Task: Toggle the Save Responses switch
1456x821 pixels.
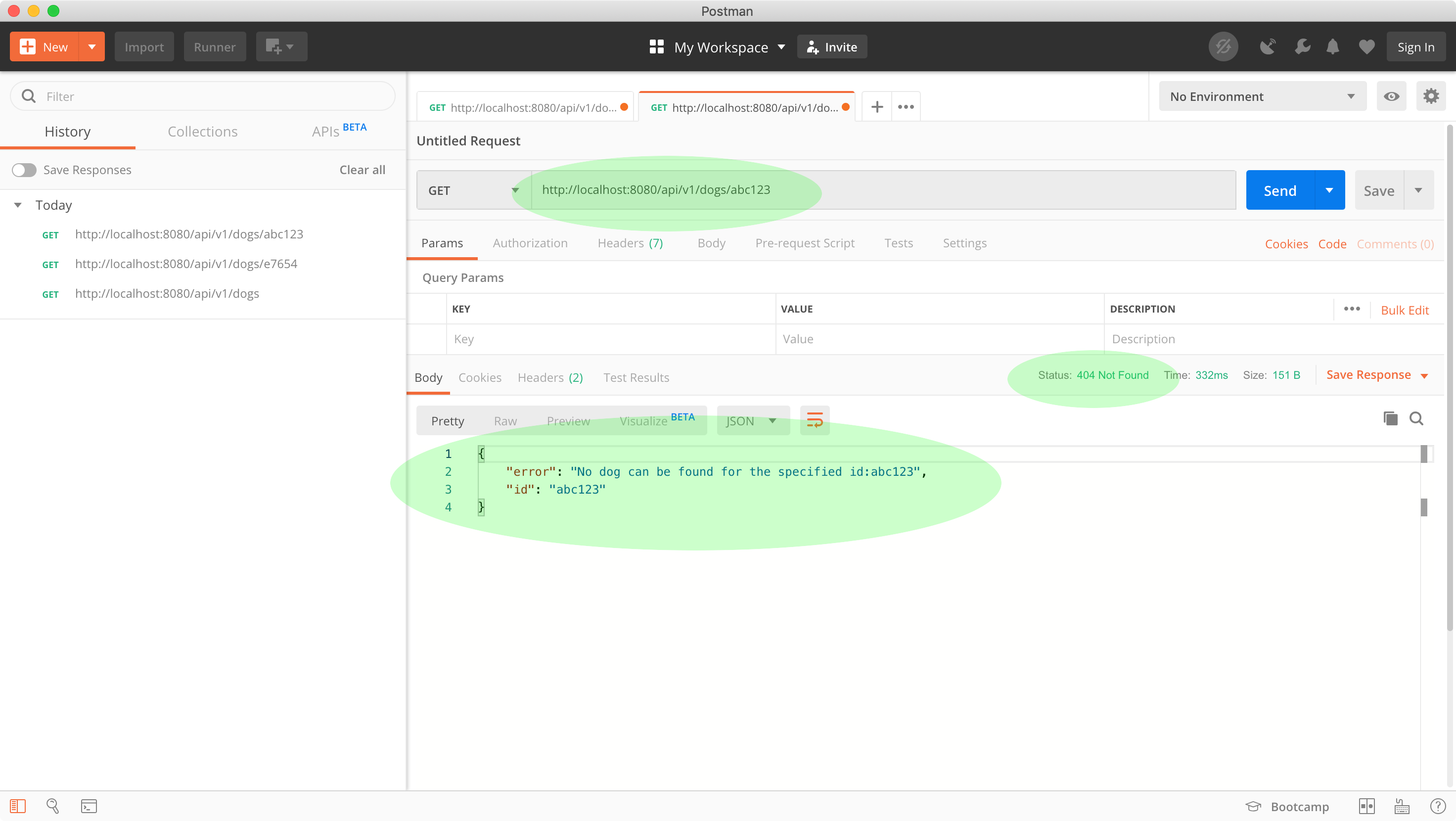Action: [24, 170]
